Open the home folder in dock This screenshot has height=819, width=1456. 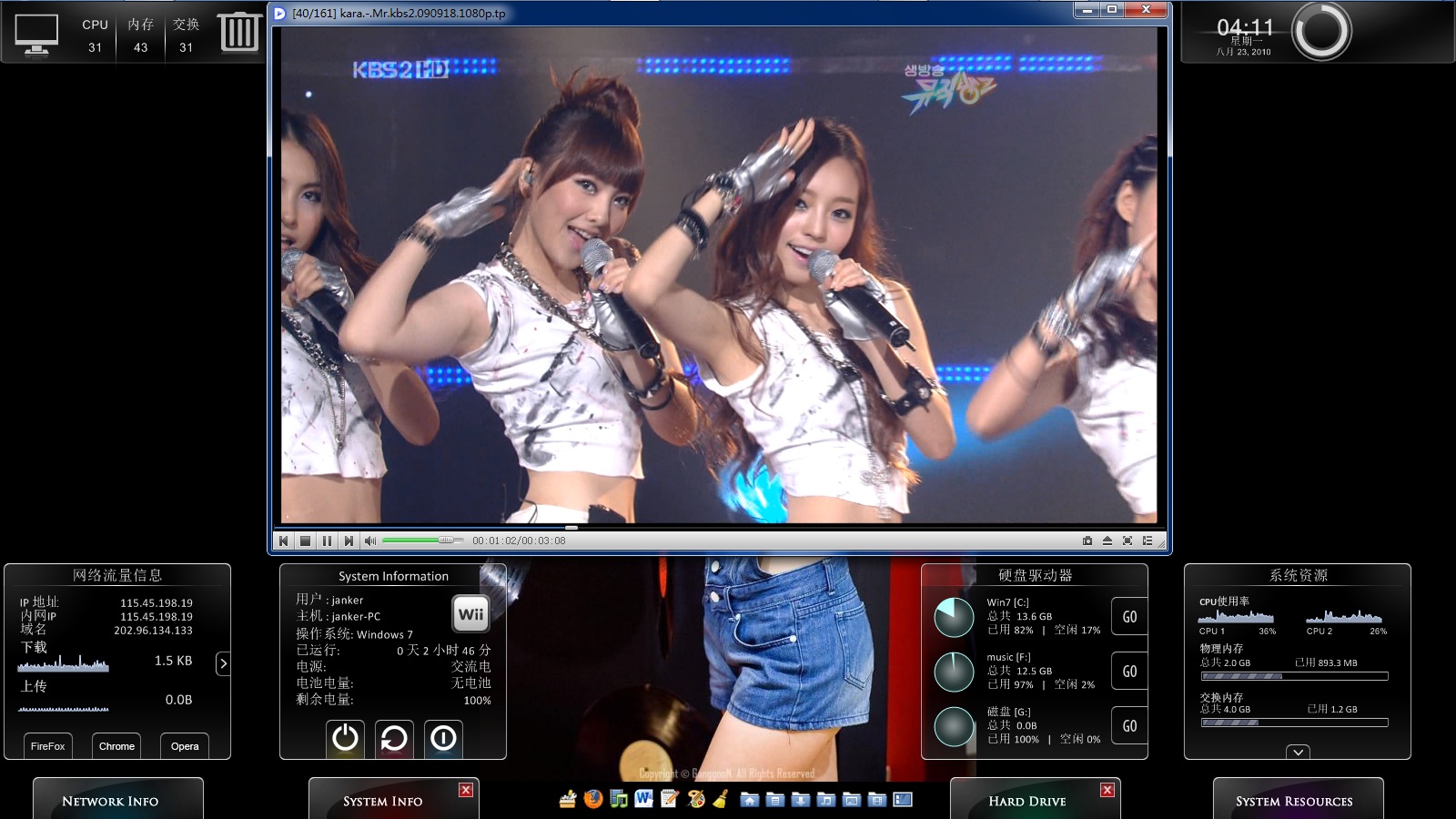750,799
